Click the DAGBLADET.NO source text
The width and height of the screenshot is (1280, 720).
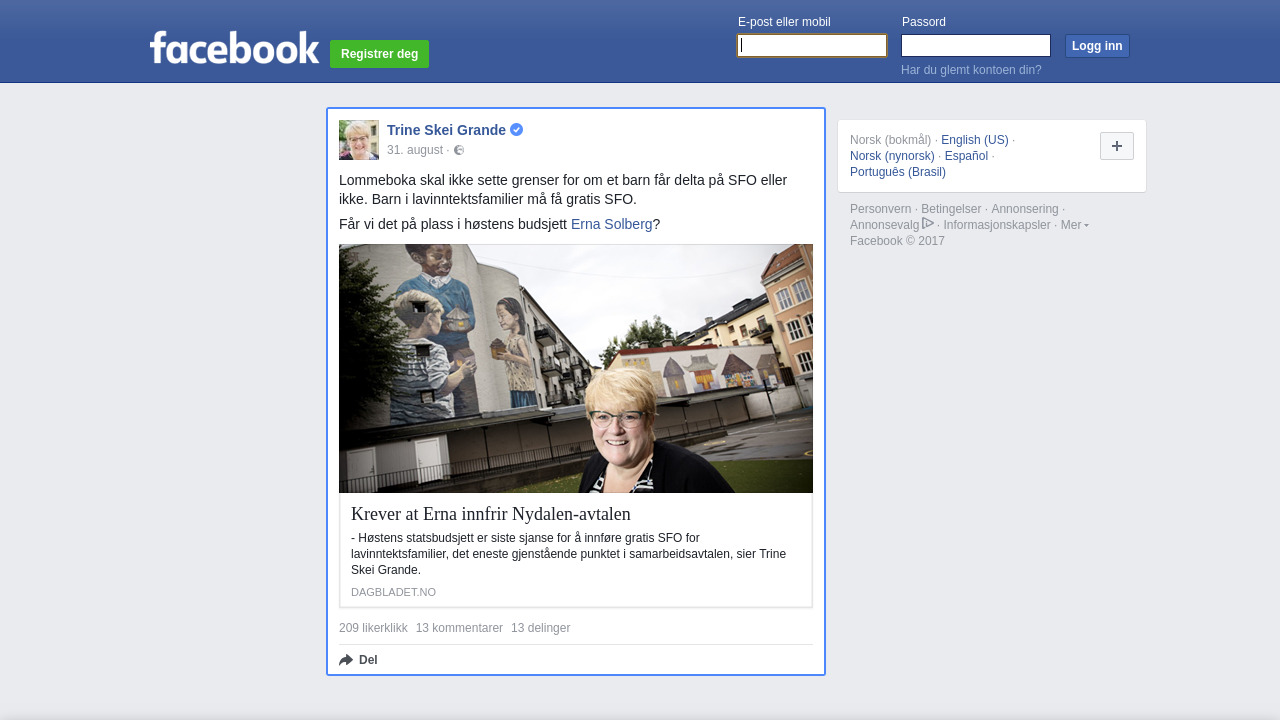[x=393, y=592]
